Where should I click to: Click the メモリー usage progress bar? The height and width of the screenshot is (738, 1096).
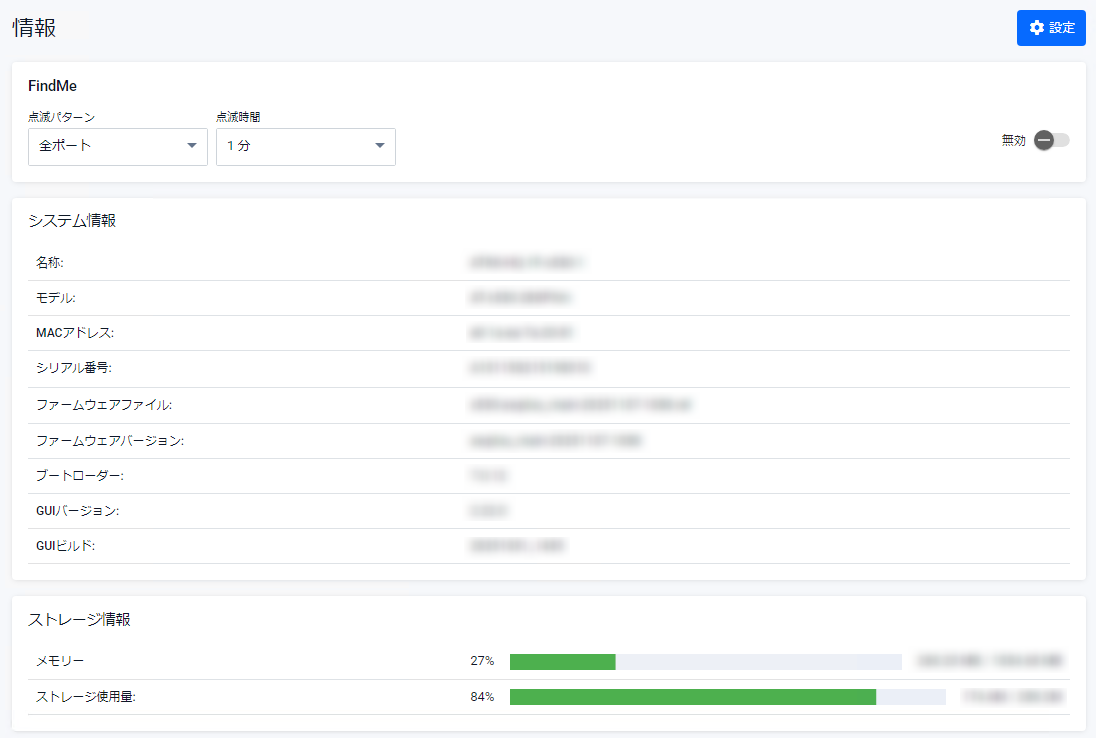click(x=705, y=661)
